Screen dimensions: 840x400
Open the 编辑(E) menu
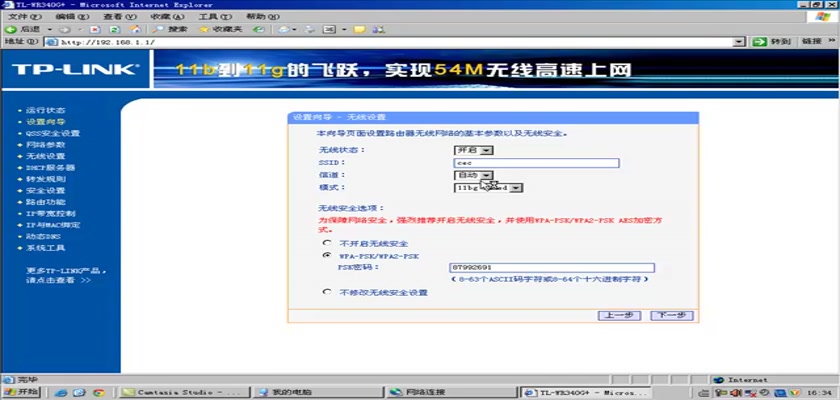(x=72, y=17)
